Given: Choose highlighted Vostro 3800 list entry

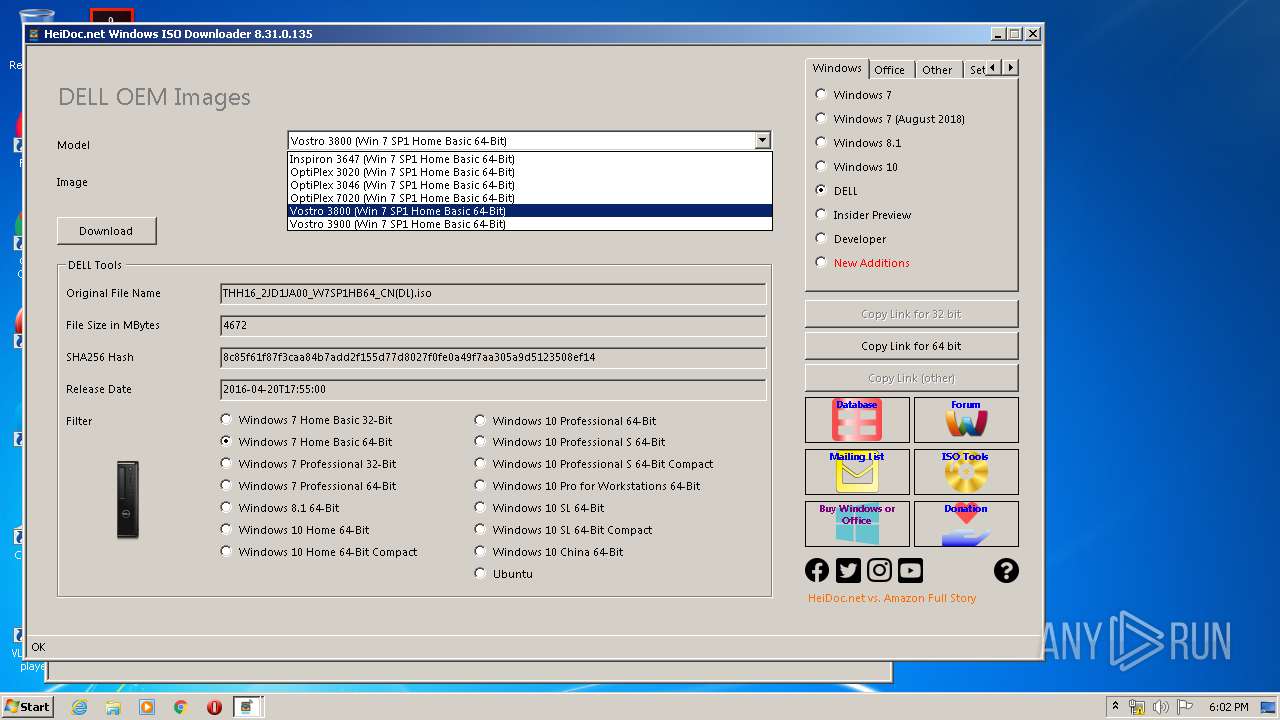Looking at the screenshot, I should point(530,211).
